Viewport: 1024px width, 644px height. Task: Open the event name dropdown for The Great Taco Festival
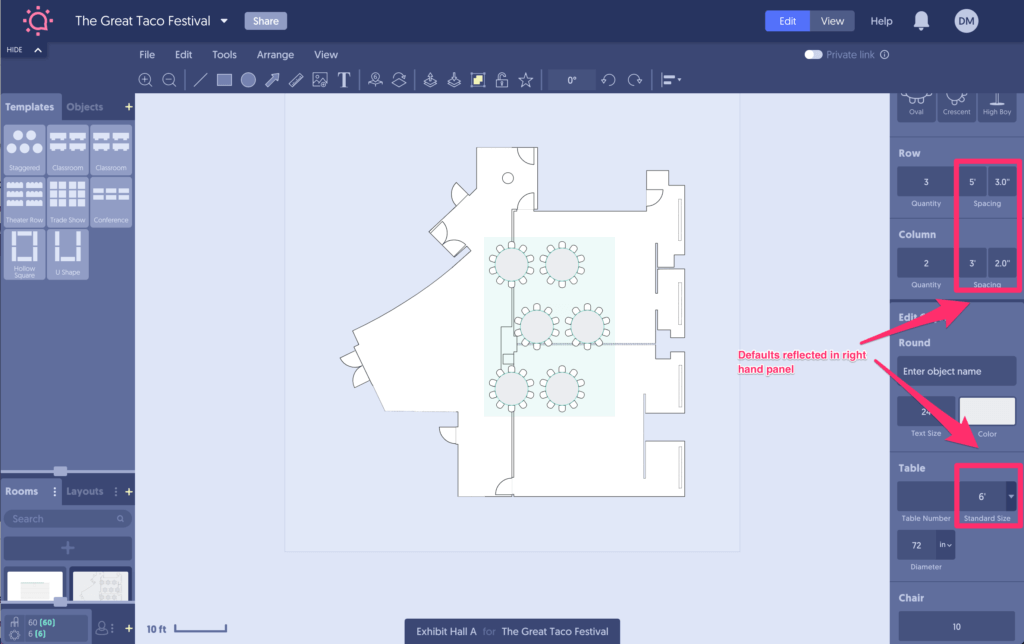[225, 20]
